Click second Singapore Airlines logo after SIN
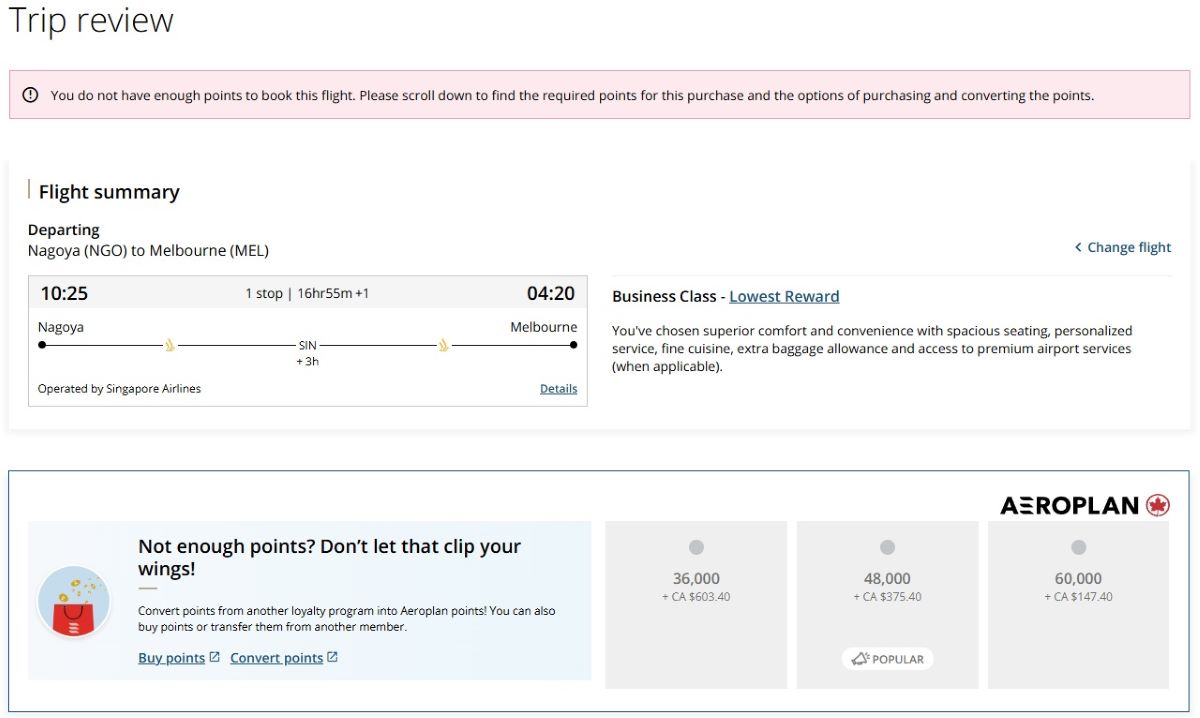The image size is (1200, 718). point(442,346)
